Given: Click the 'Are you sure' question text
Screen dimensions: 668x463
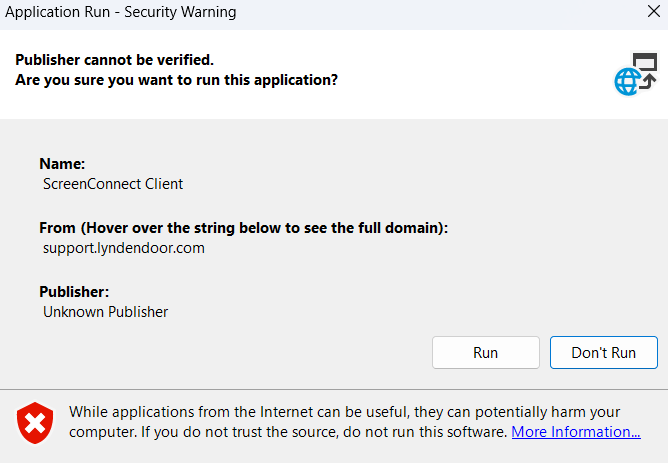Looking at the screenshot, I should pos(176,80).
